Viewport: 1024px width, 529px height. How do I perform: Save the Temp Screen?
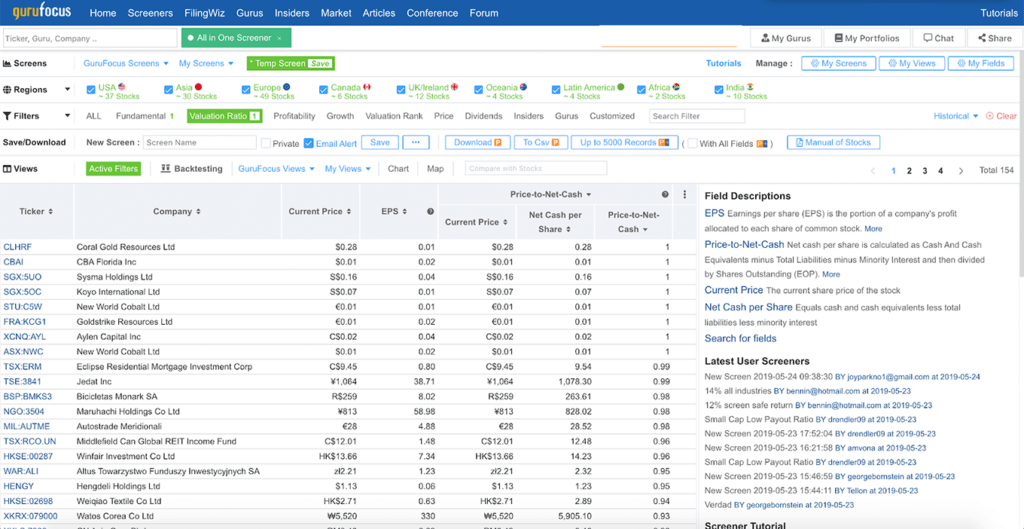click(320, 64)
